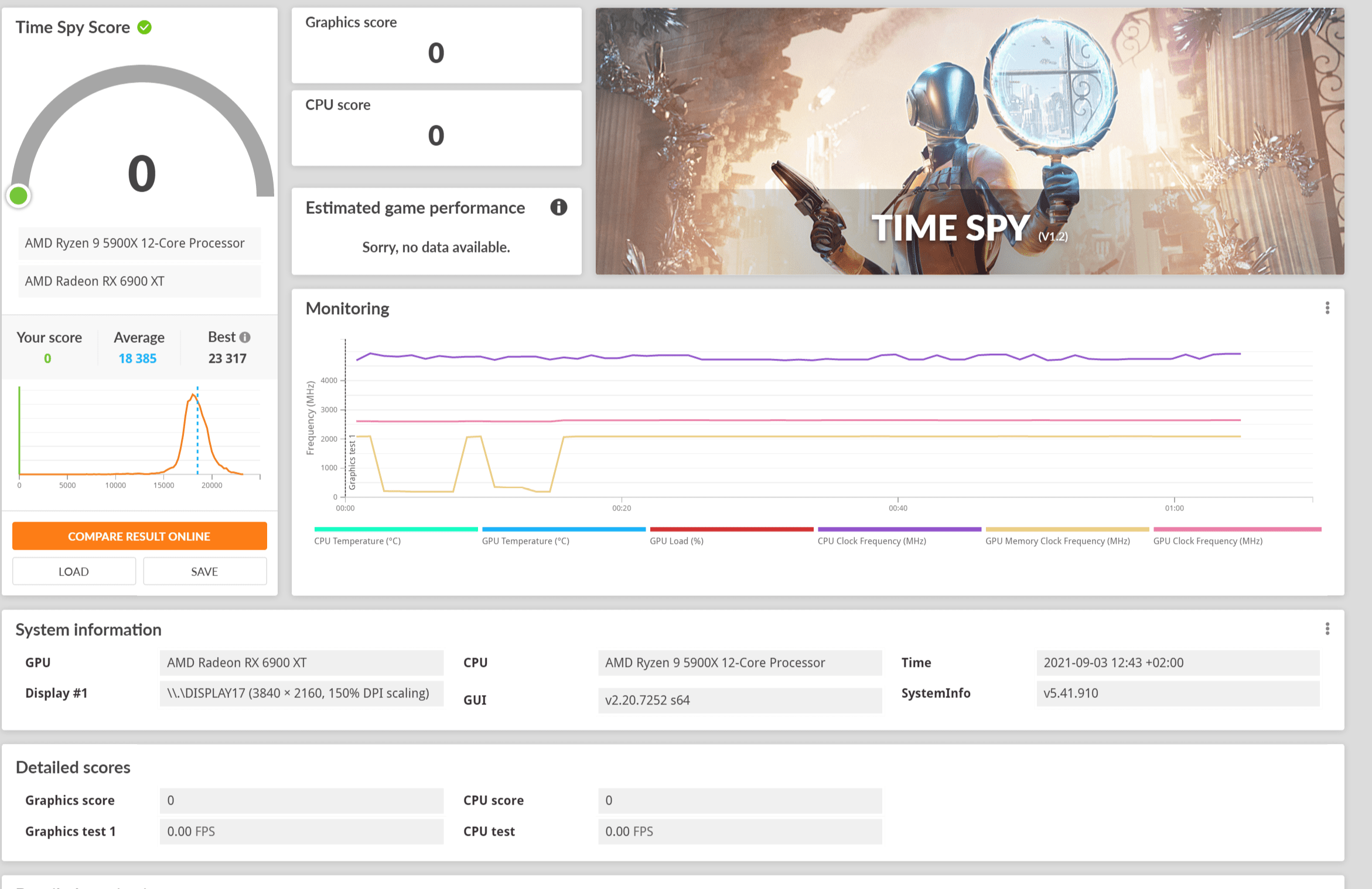Click the 00:40 tick on monitoring chart
The width and height of the screenshot is (1372, 889).
coord(897,507)
